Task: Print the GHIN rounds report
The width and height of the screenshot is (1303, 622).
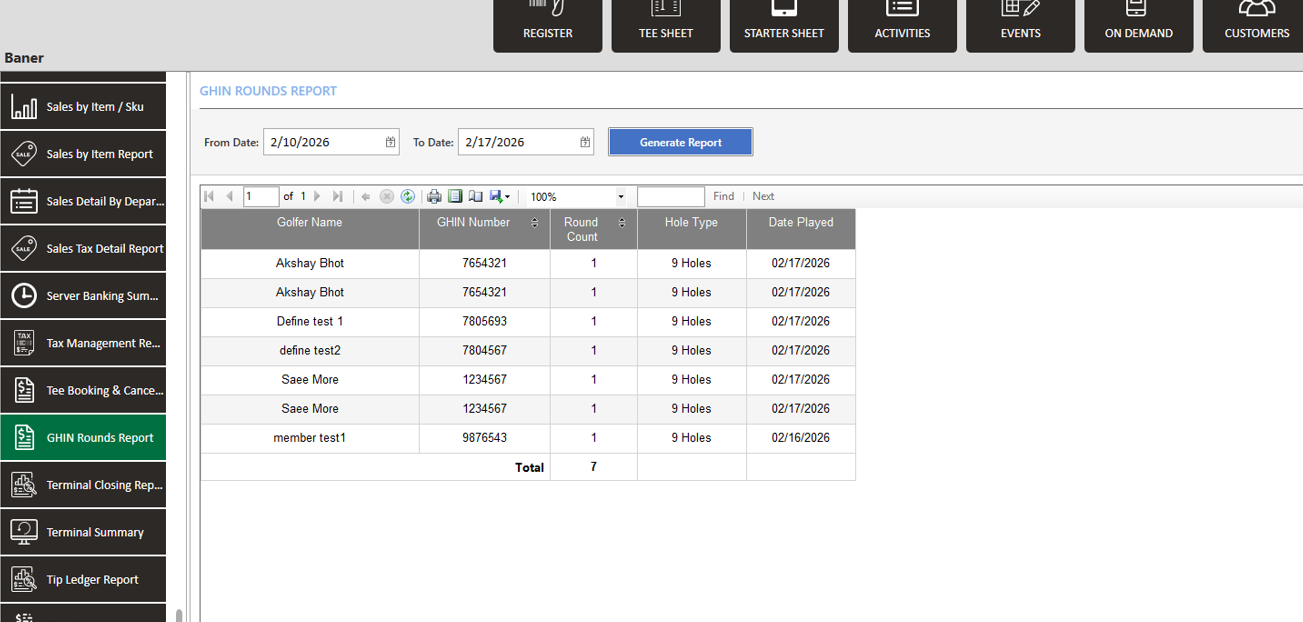Action: point(434,197)
